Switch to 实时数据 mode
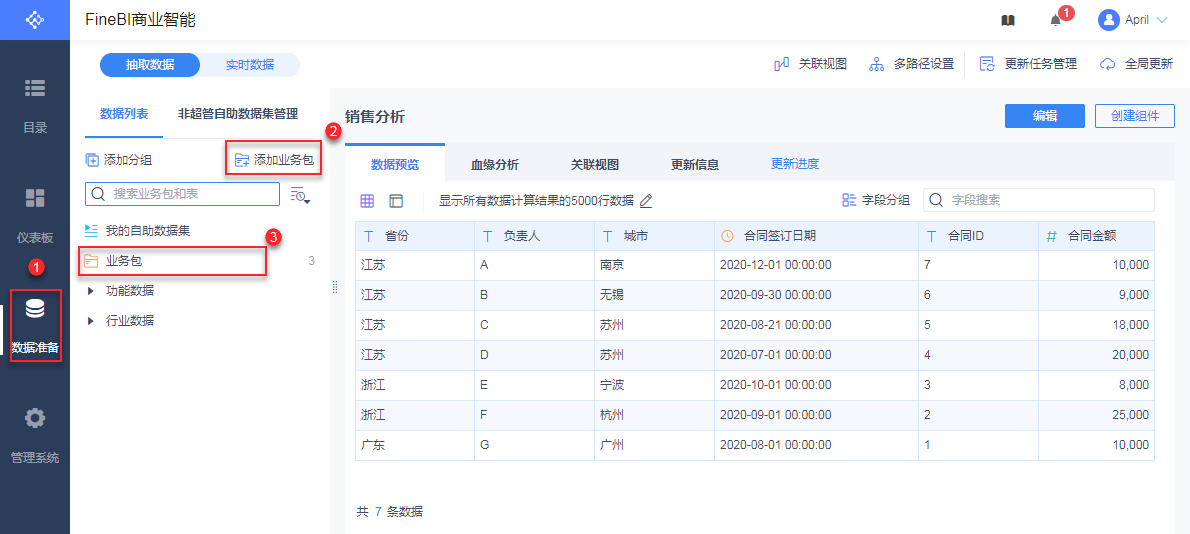This screenshot has width=1190, height=534. pos(249,65)
